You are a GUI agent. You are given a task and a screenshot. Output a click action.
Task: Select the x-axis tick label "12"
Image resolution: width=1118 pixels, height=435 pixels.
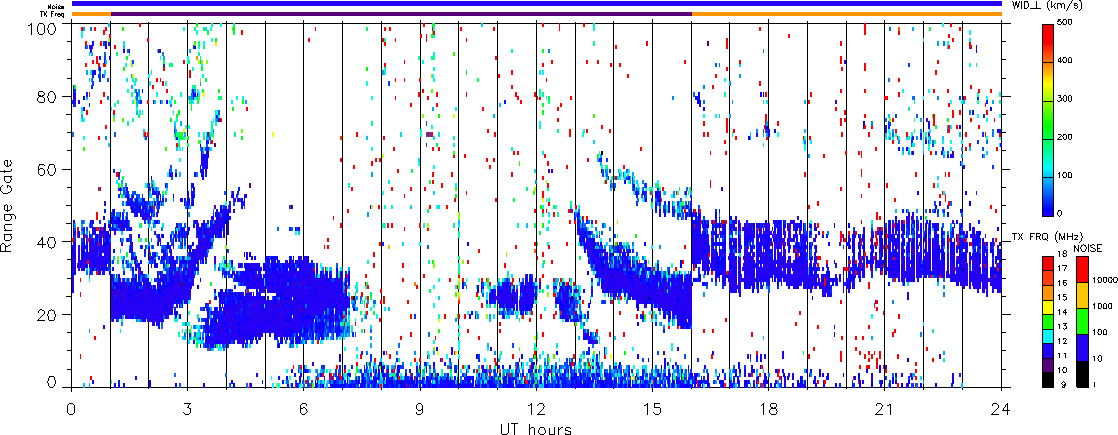pyautogui.click(x=536, y=409)
